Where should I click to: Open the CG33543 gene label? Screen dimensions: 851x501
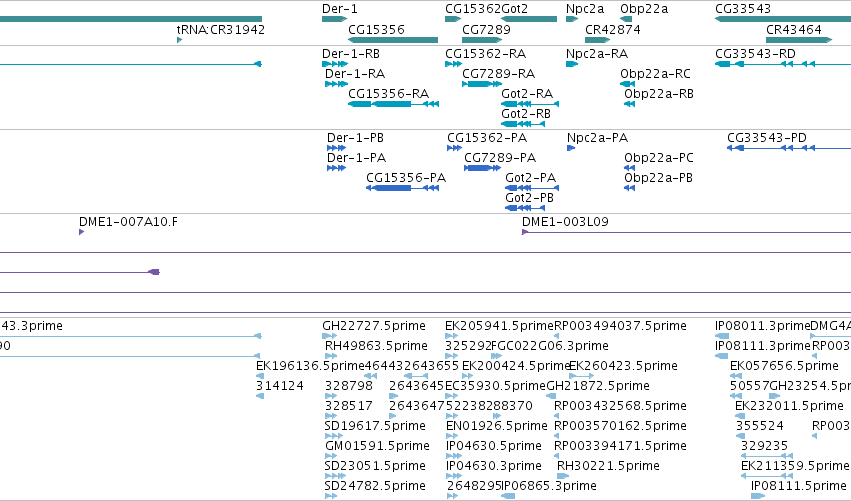tap(743, 9)
